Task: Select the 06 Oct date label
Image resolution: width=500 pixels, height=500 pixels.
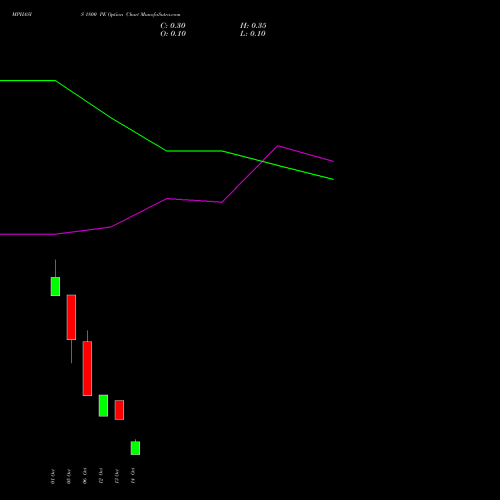Action: click(x=85, y=476)
